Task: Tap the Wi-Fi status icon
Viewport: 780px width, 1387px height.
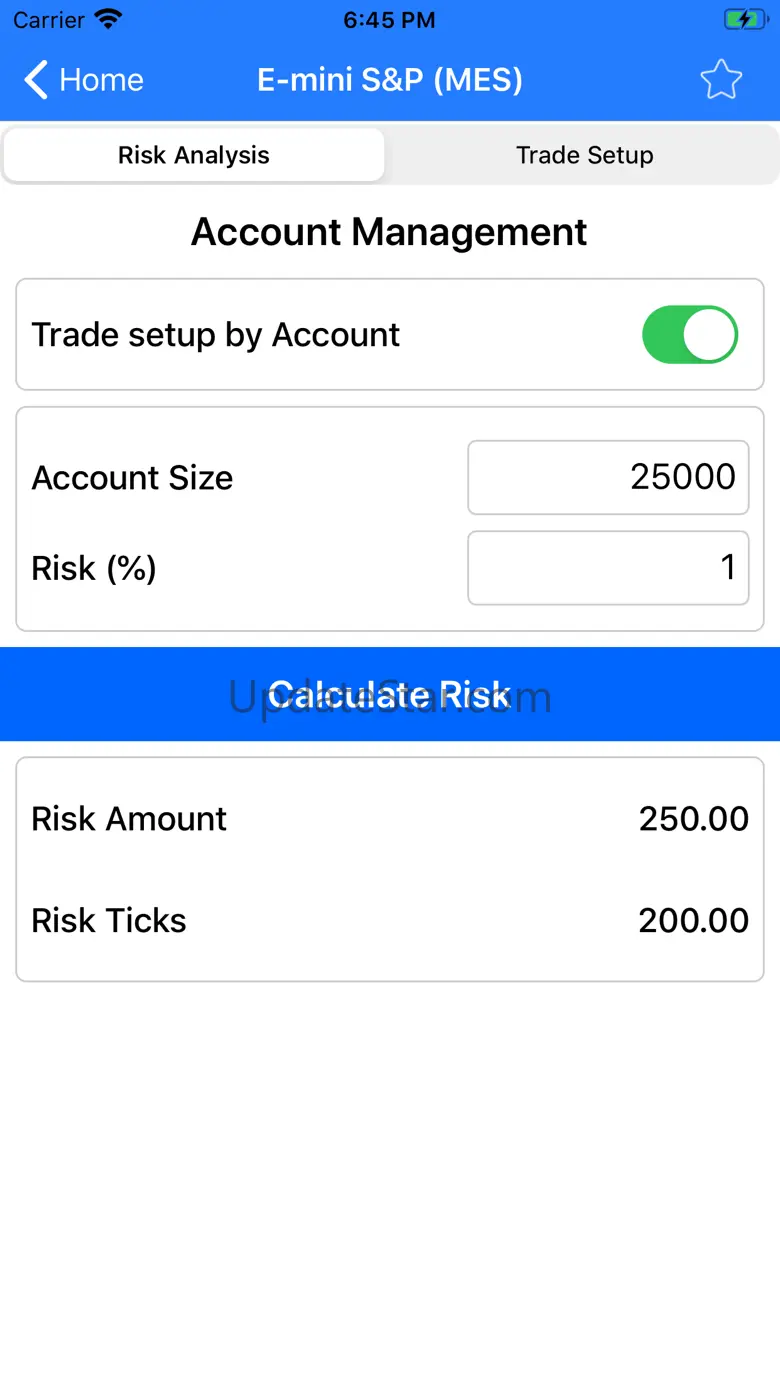Action: [107, 19]
